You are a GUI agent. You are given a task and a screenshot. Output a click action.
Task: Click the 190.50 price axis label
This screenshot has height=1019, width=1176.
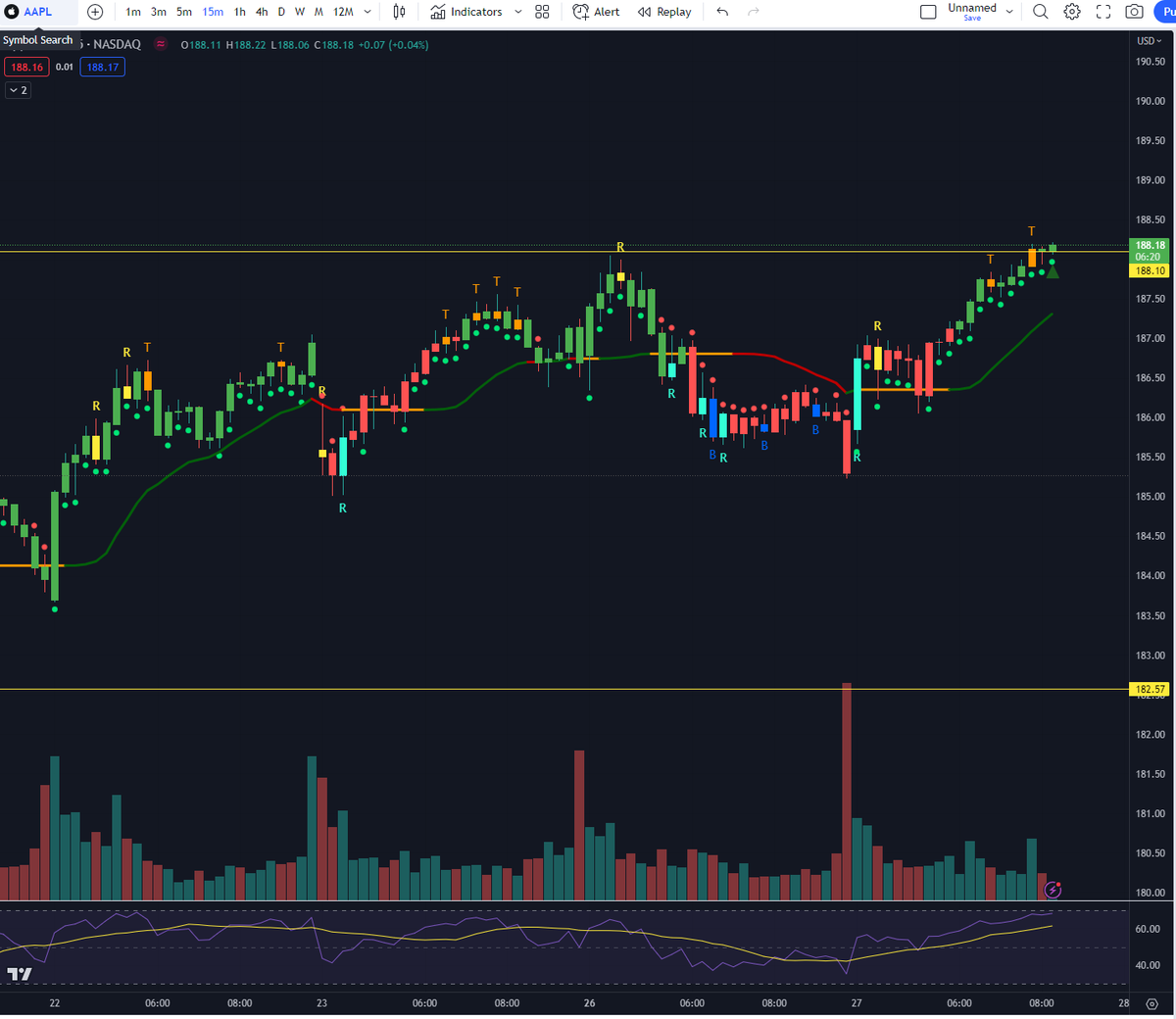click(x=1150, y=62)
